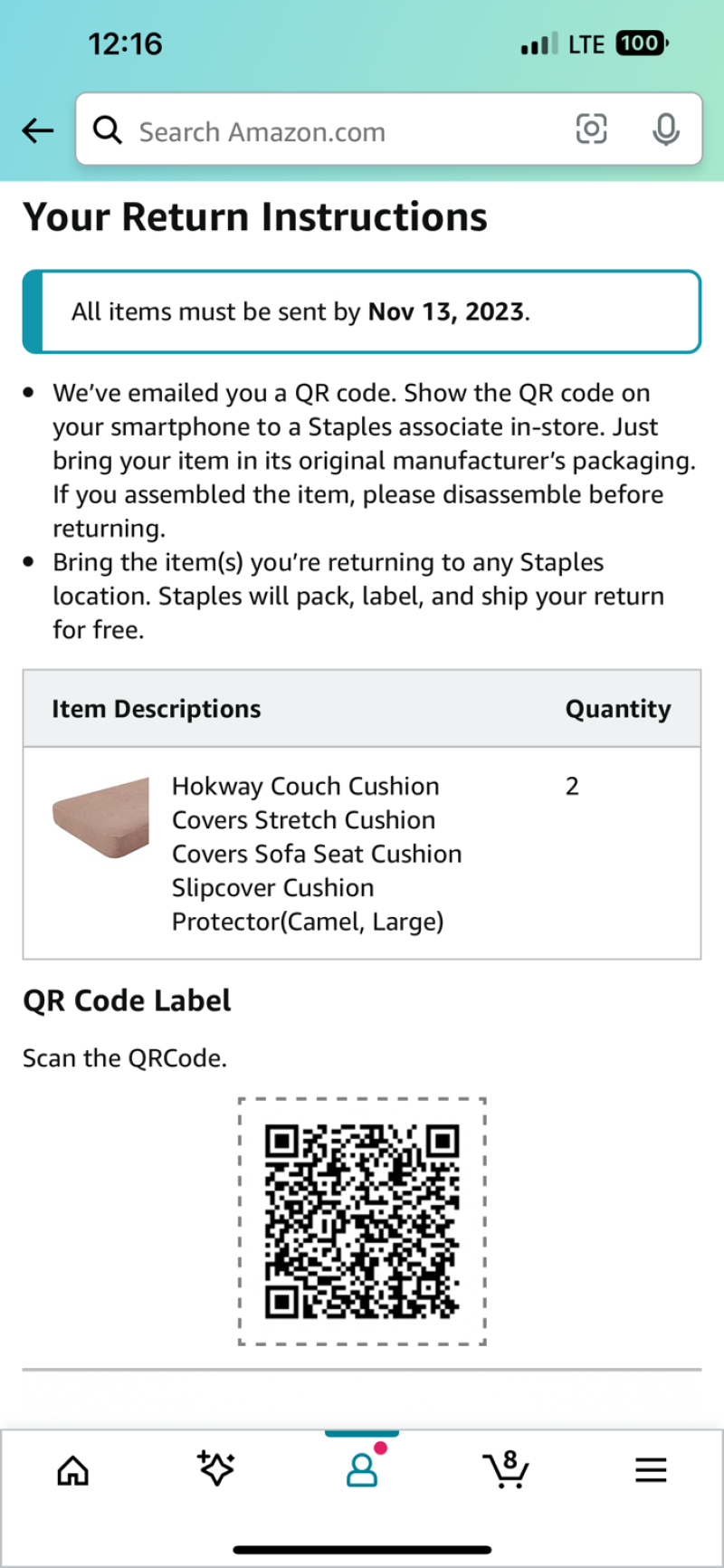Tap the Hokway Couch Cushion Covers description
The height and width of the screenshot is (1568, 724).
pos(317,854)
